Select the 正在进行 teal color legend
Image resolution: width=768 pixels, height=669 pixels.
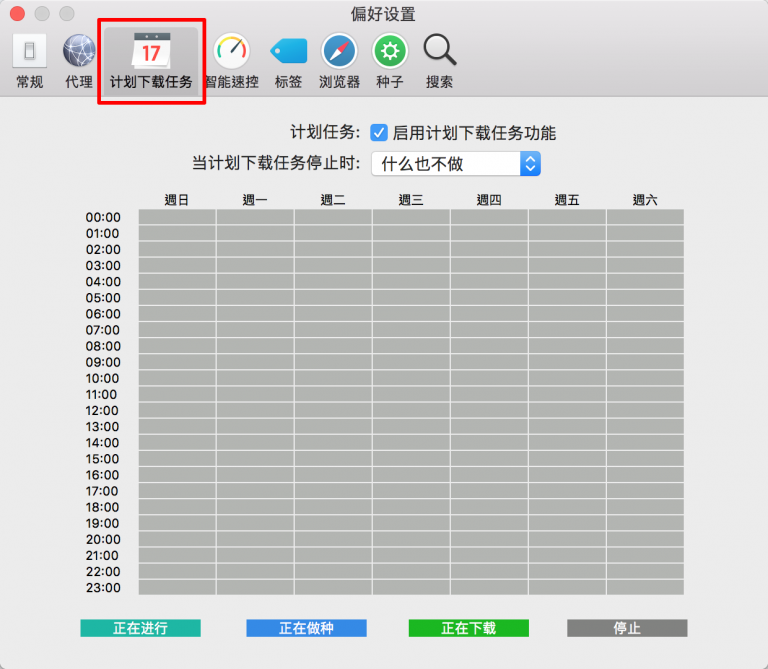click(141, 628)
